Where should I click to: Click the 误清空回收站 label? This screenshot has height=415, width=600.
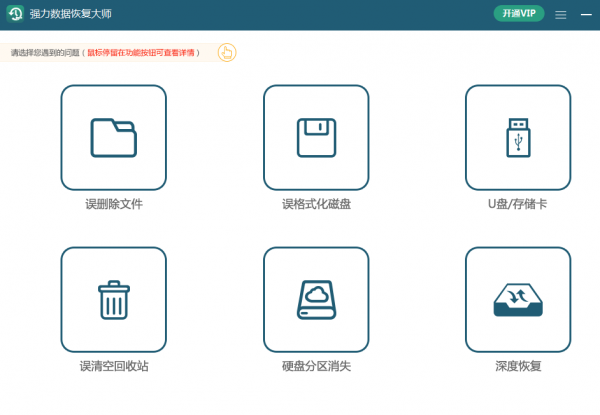tap(114, 366)
